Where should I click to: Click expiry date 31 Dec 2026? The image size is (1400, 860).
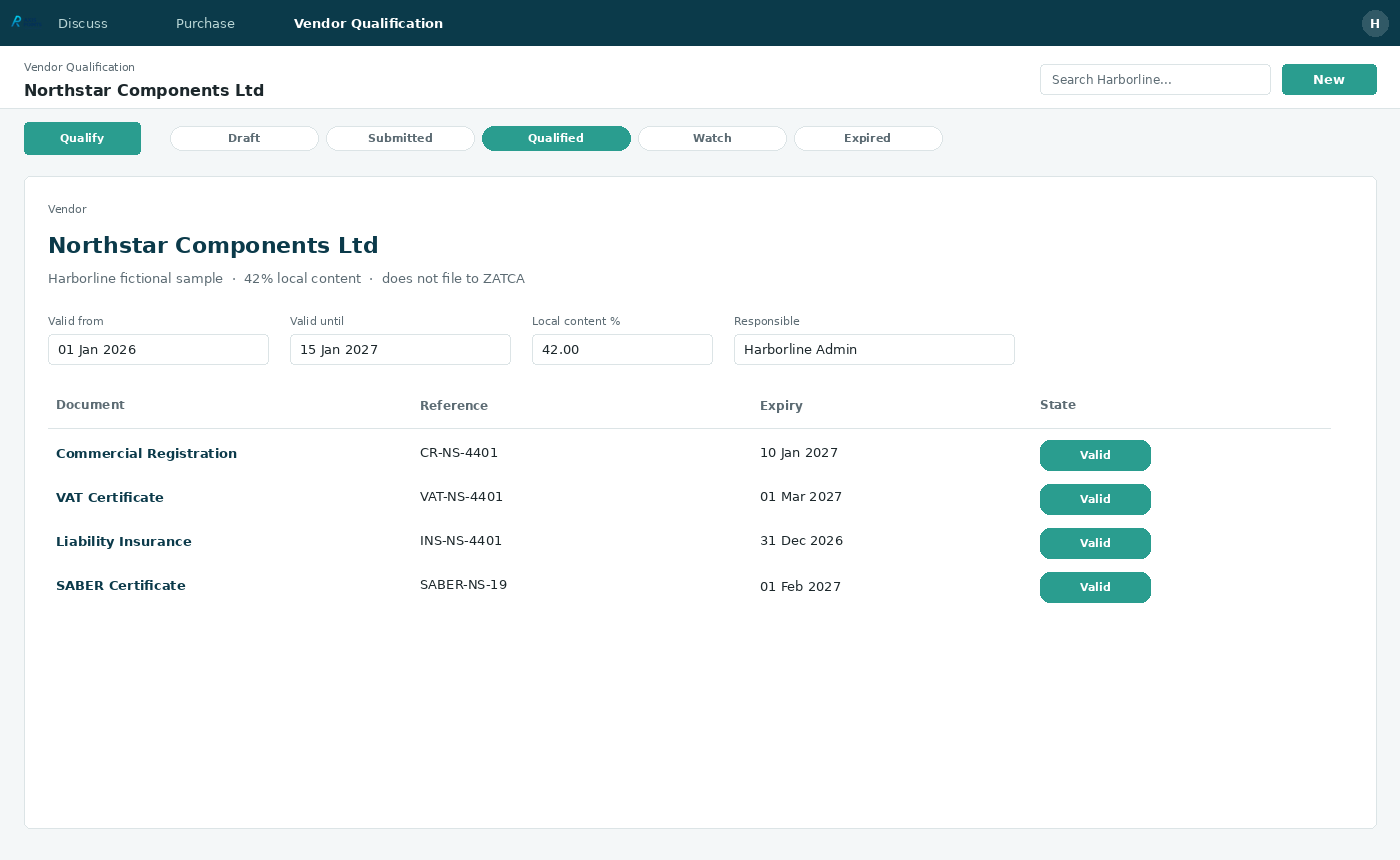pos(801,541)
